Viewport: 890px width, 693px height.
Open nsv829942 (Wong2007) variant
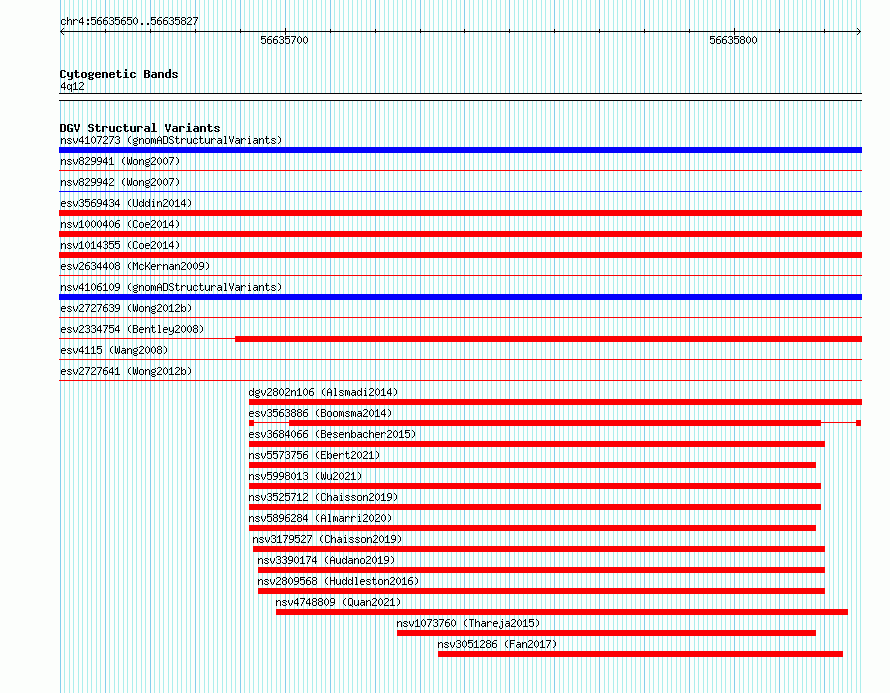point(120,182)
